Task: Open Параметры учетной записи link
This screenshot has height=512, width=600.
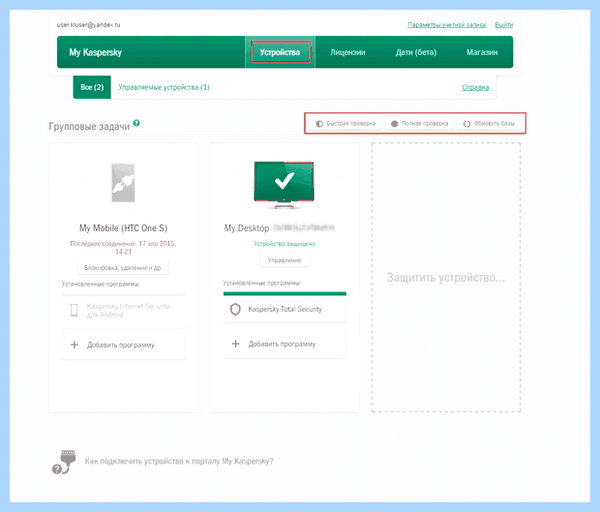Action: click(447, 25)
